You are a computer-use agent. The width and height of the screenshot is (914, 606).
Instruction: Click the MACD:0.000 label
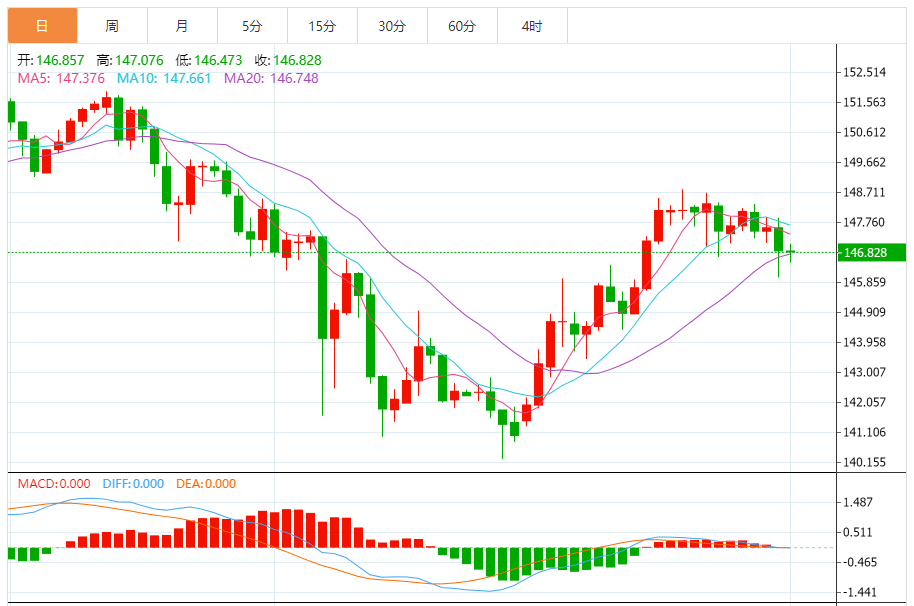coord(54,484)
